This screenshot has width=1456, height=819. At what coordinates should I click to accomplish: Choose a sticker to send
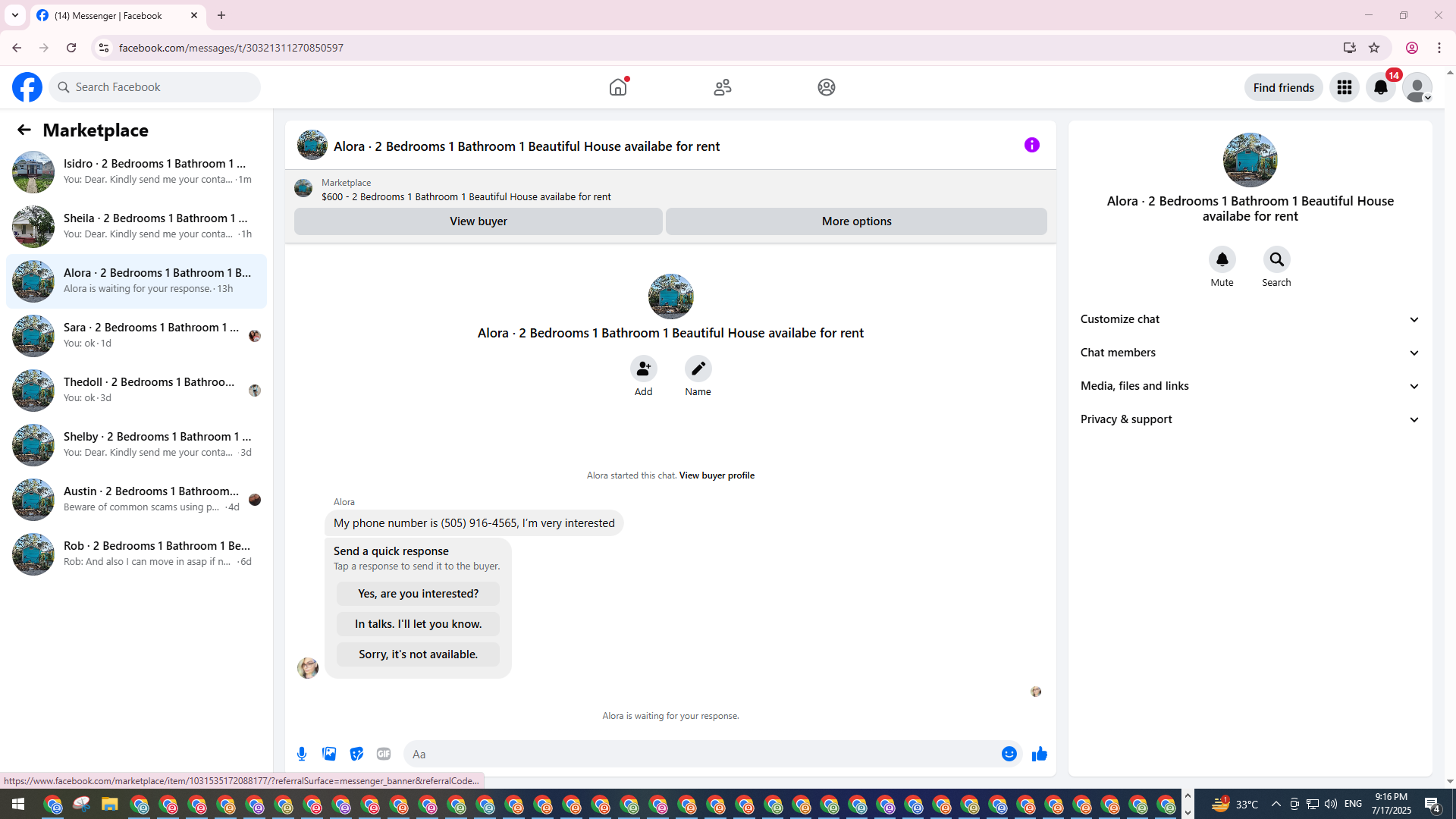pyautogui.click(x=356, y=754)
